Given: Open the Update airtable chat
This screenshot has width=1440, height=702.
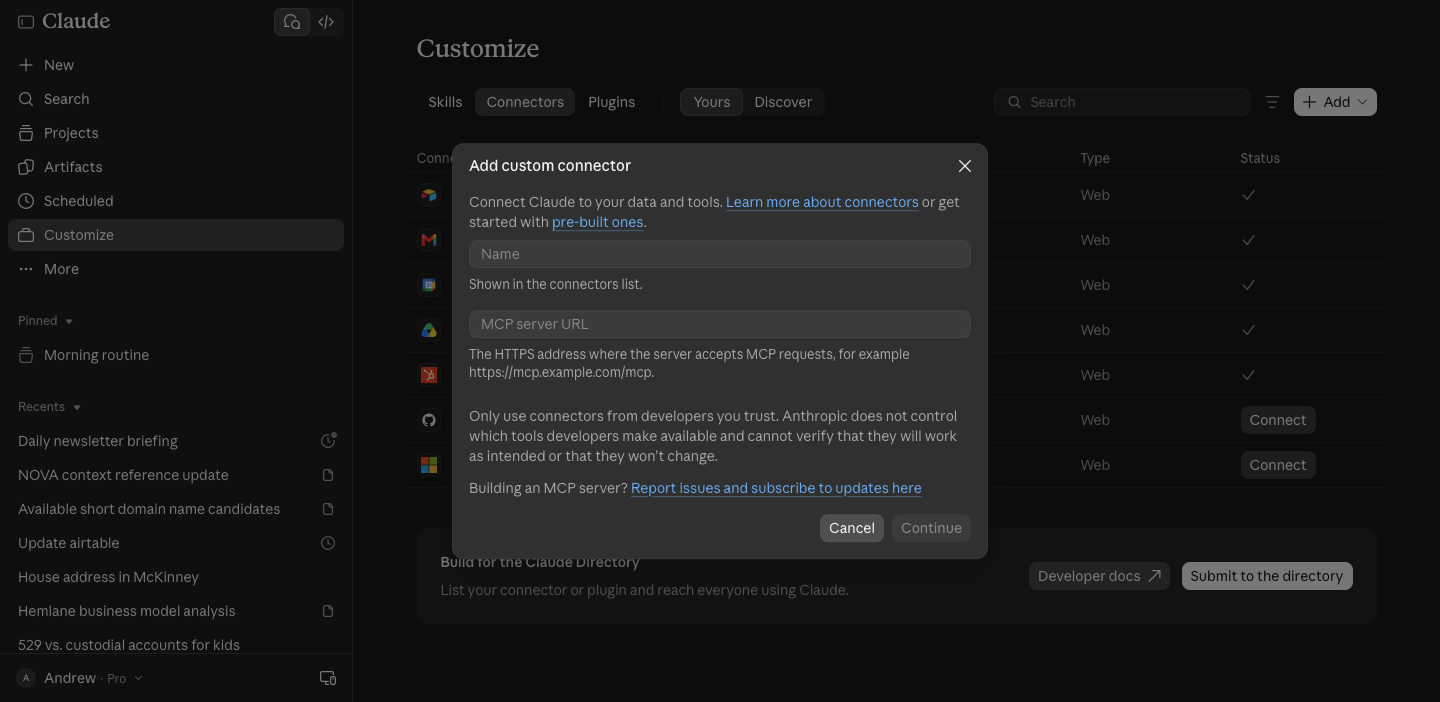Looking at the screenshot, I should click(x=69, y=543).
